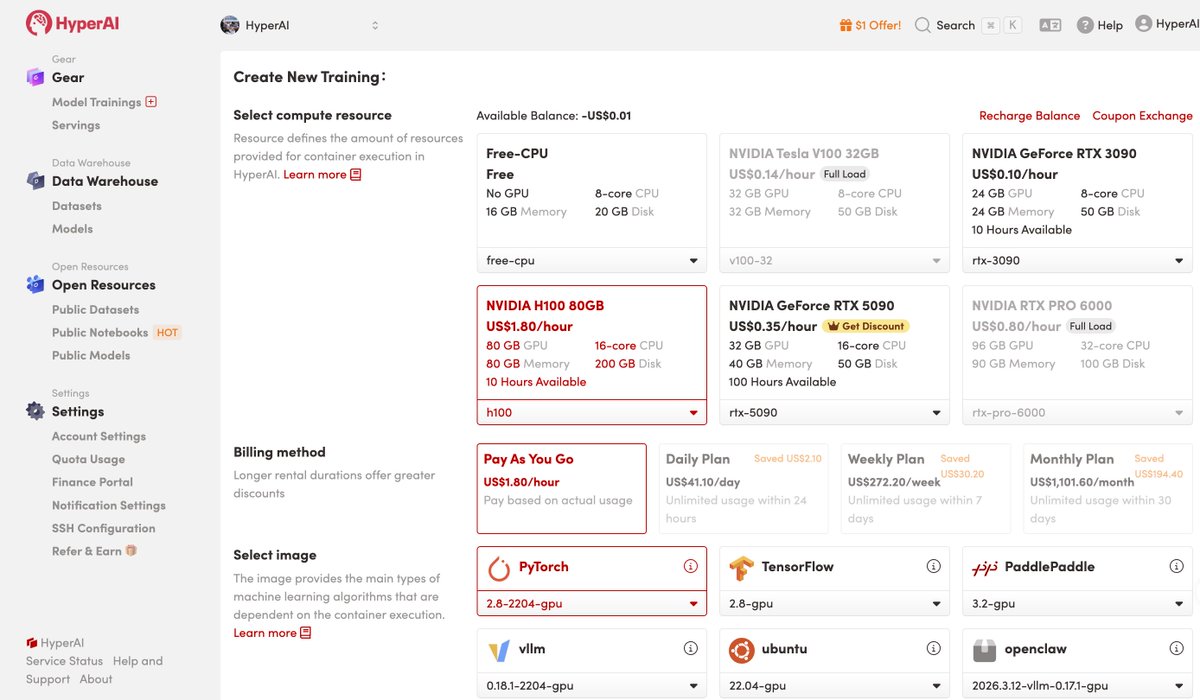Click the language translation icon in the header

click(1050, 25)
